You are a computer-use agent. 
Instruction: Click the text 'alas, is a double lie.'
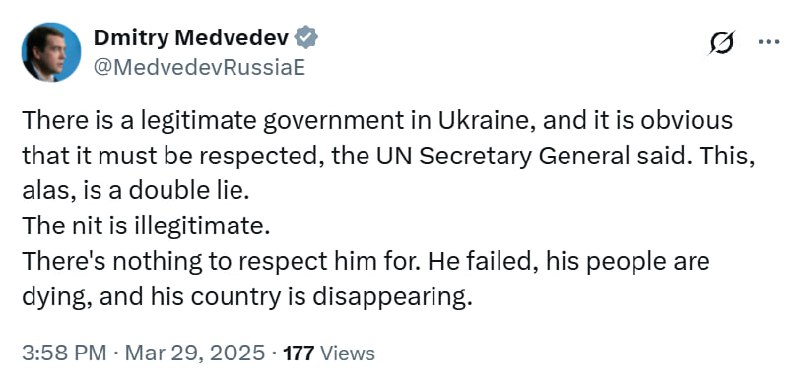point(136,191)
